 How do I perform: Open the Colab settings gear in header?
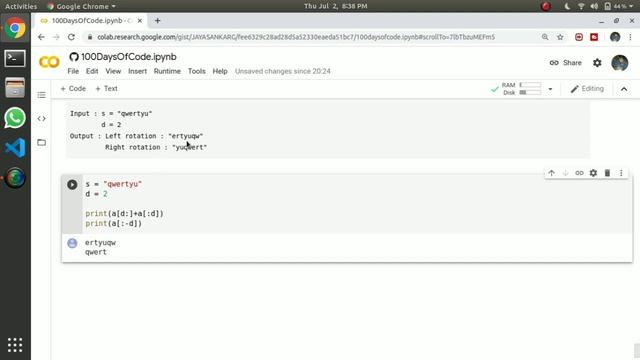pos(597,63)
